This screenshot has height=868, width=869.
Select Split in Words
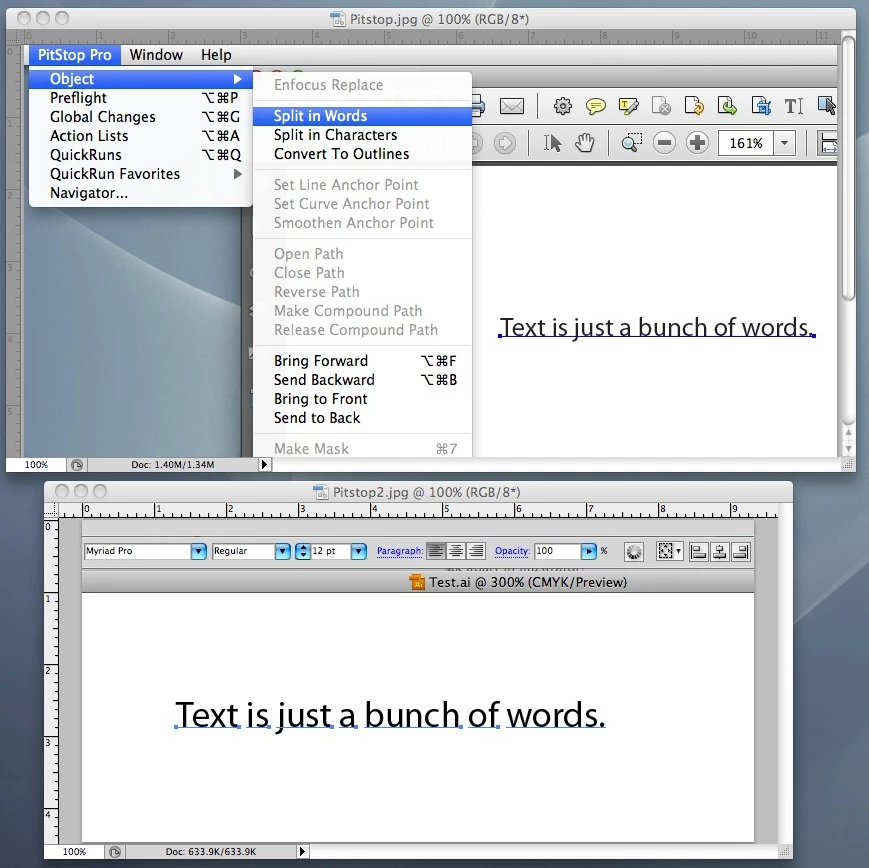click(x=362, y=116)
